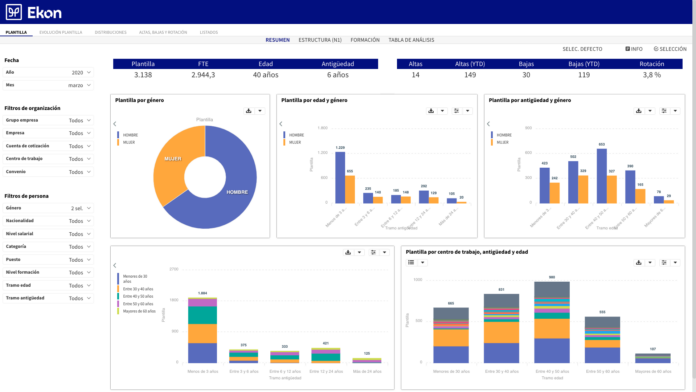The width and height of the screenshot is (696, 392).
Task: Click the table view icon in centro de trabajo chart
Action: pyautogui.click(x=411, y=262)
